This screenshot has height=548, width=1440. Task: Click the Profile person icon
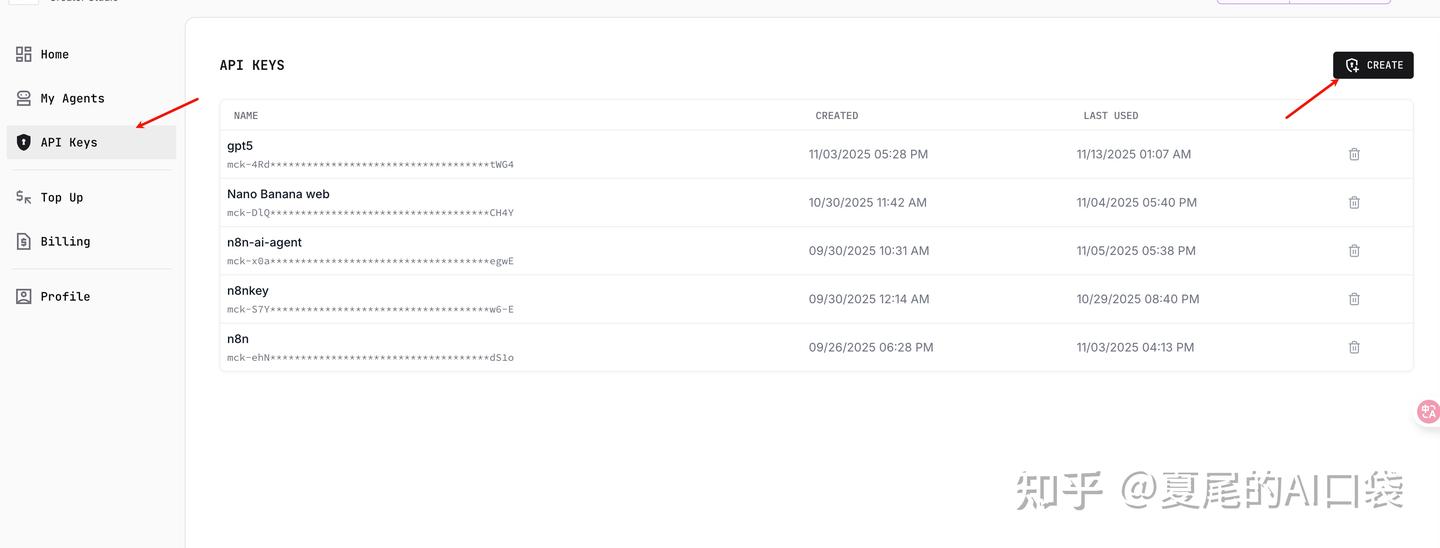pyautogui.click(x=24, y=296)
